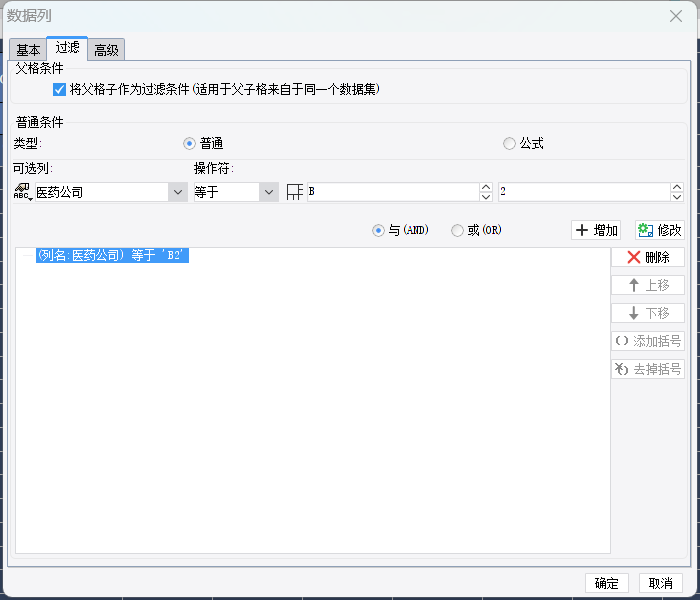
Task: Increase column letter with up arrow
Action: [486, 187]
